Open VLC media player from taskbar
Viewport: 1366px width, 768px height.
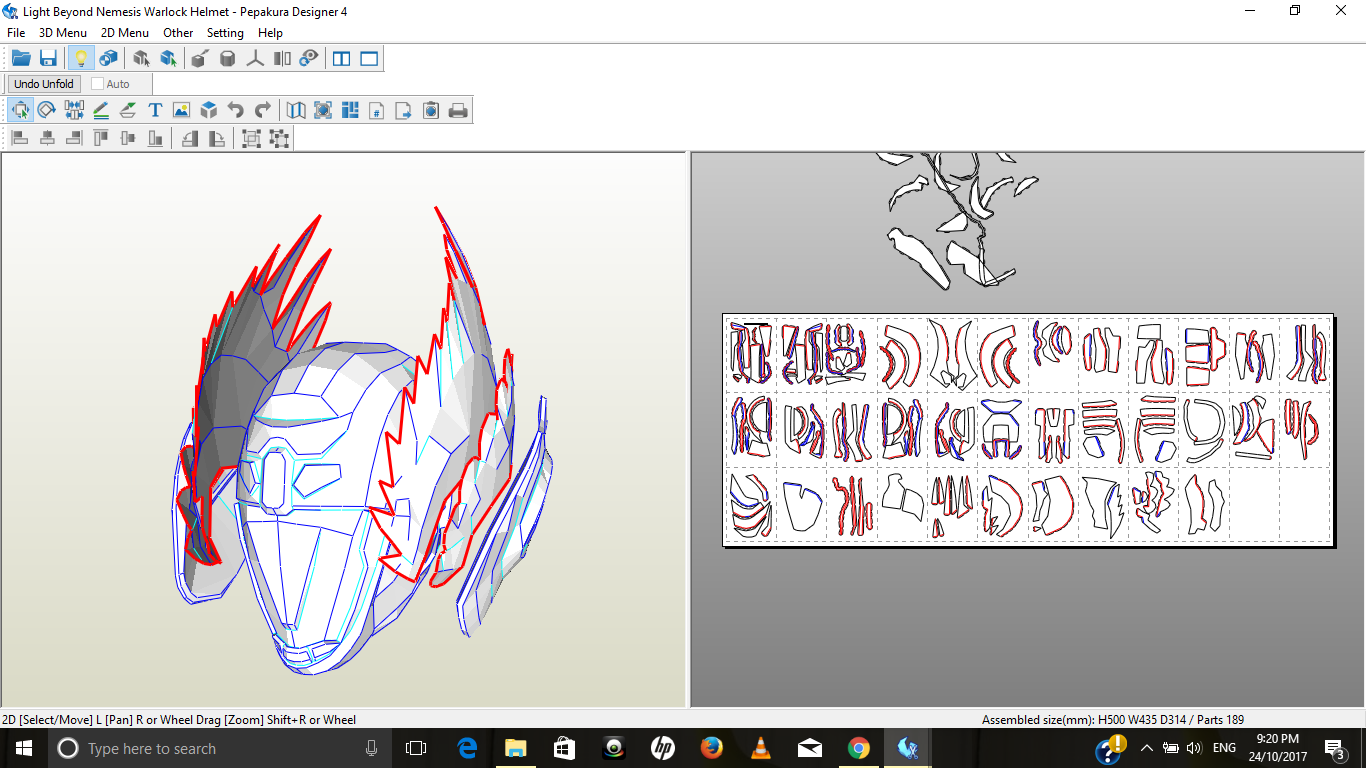click(761, 748)
